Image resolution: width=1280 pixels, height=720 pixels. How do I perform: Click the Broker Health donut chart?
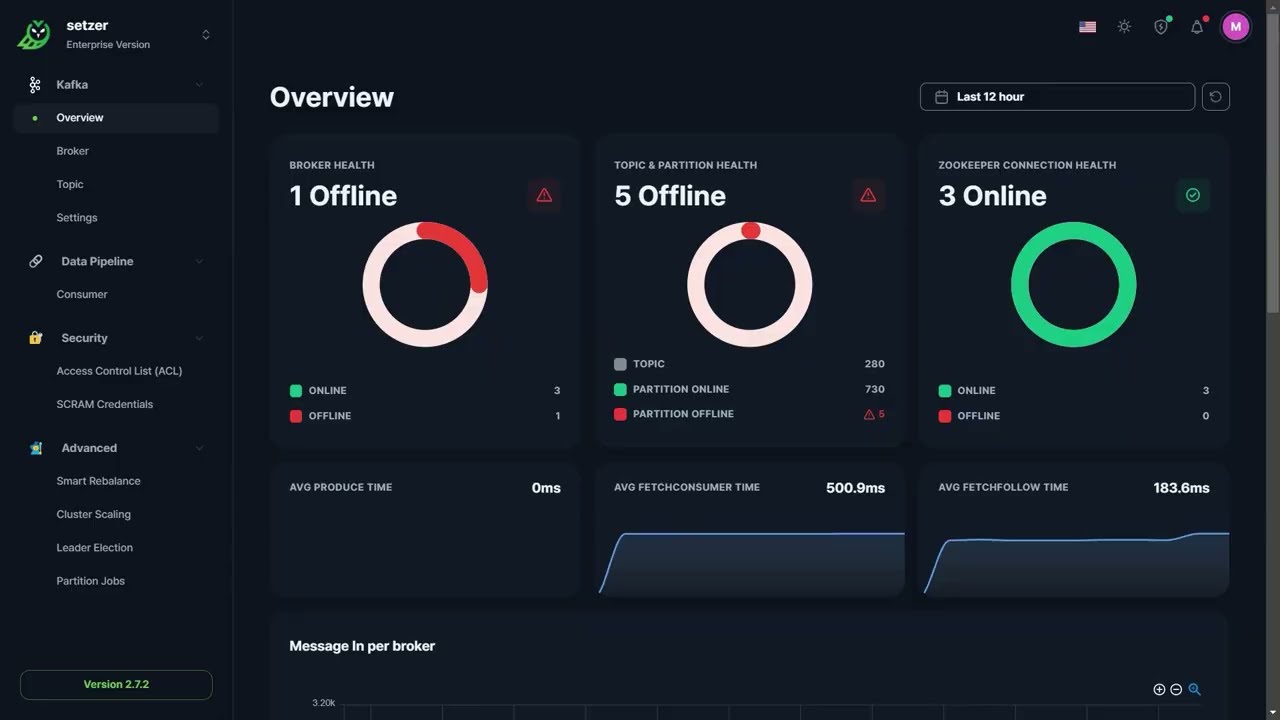tap(425, 284)
